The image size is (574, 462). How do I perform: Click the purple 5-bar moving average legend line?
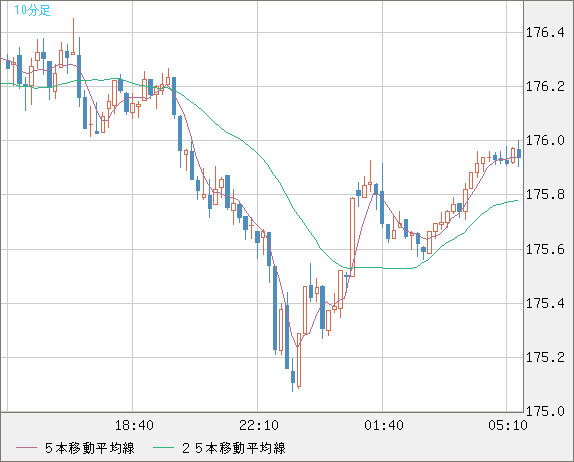[26, 448]
